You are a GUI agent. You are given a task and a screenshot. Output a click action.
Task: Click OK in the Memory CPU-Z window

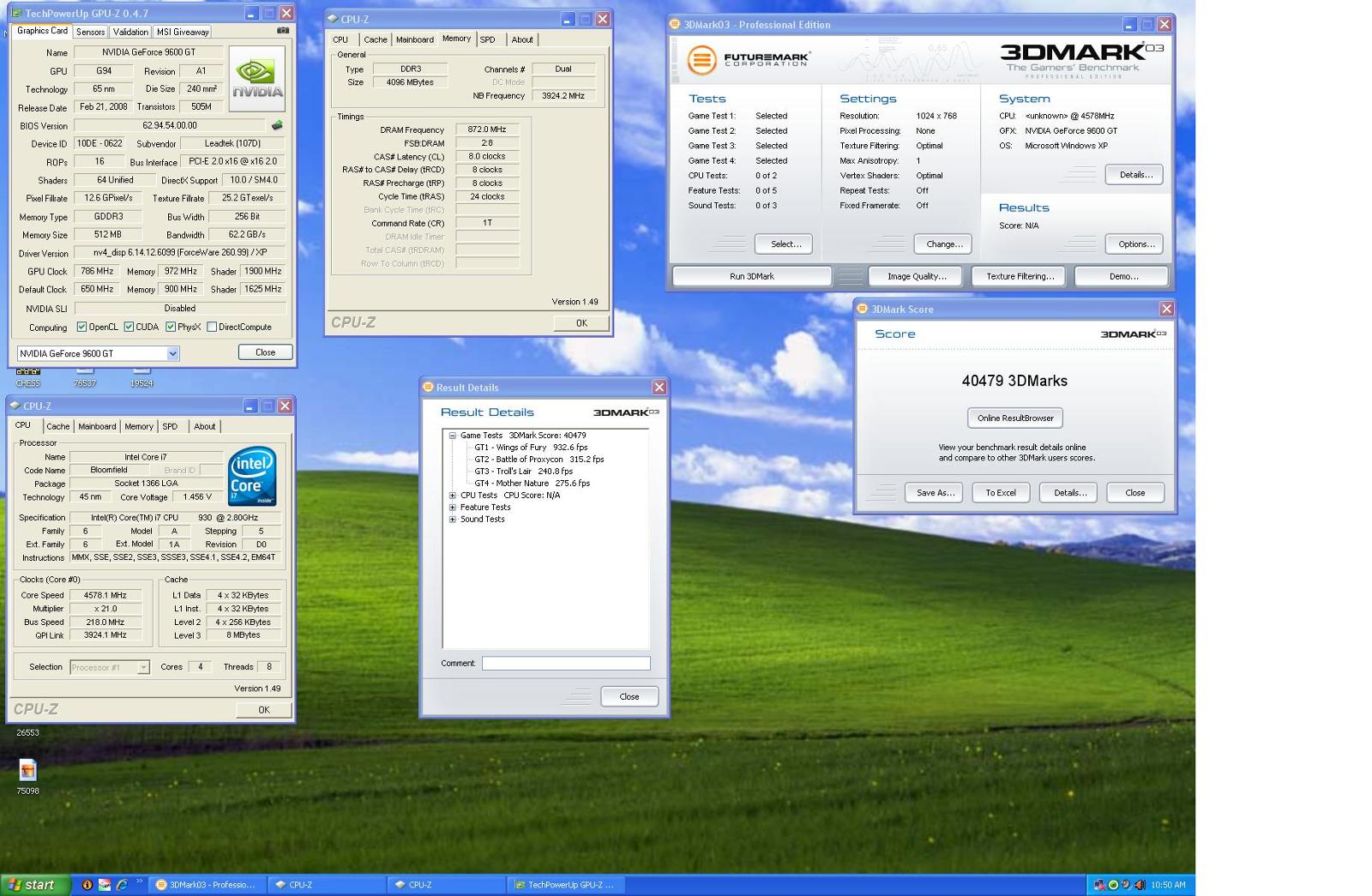581,322
